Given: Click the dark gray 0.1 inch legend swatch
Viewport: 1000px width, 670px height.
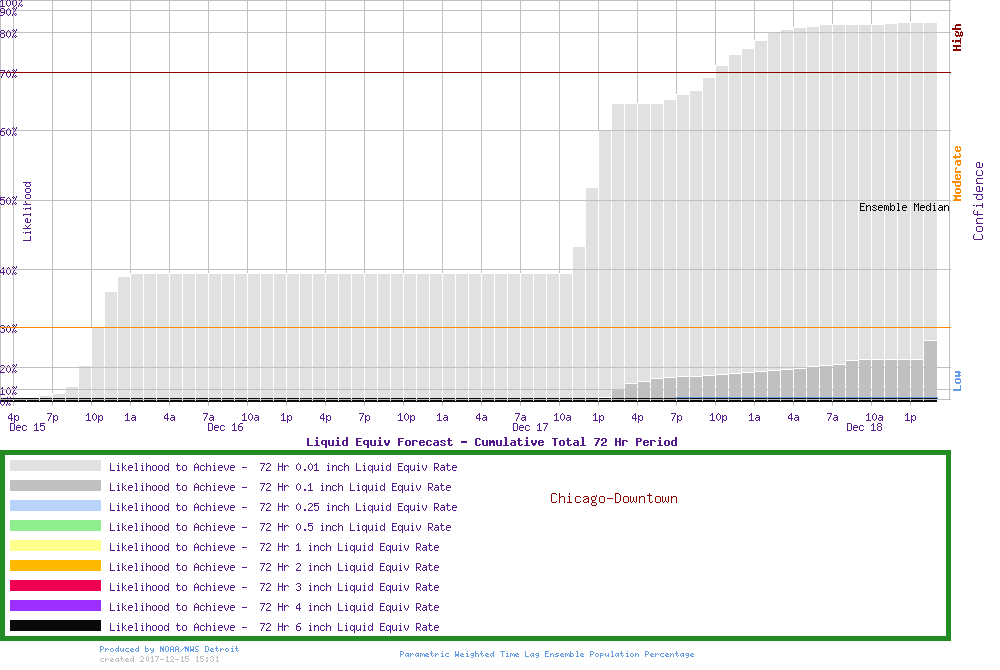Looking at the screenshot, I should coord(55,486).
